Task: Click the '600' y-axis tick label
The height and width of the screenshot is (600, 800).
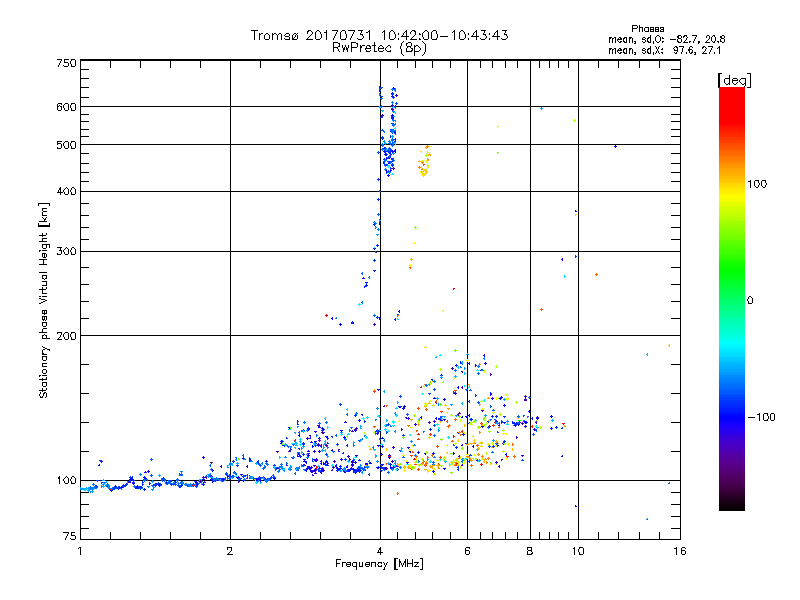Action: (66, 107)
